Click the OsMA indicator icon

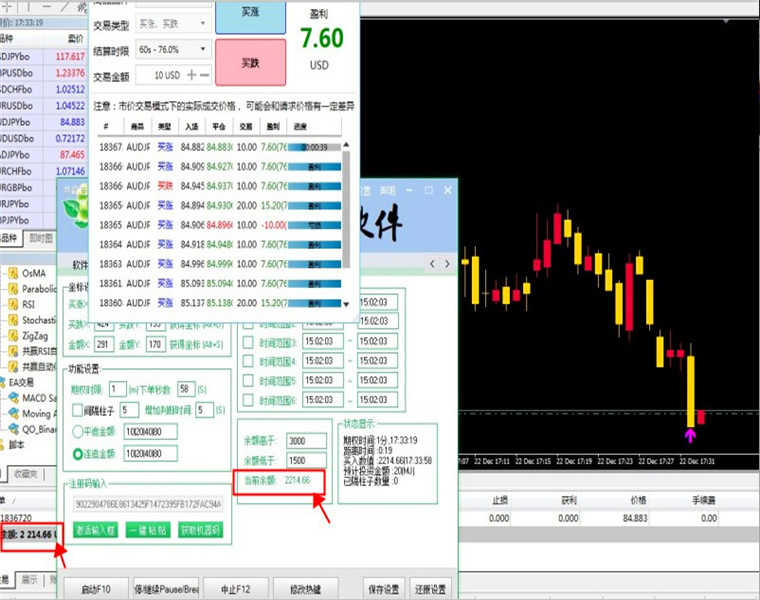point(13,273)
